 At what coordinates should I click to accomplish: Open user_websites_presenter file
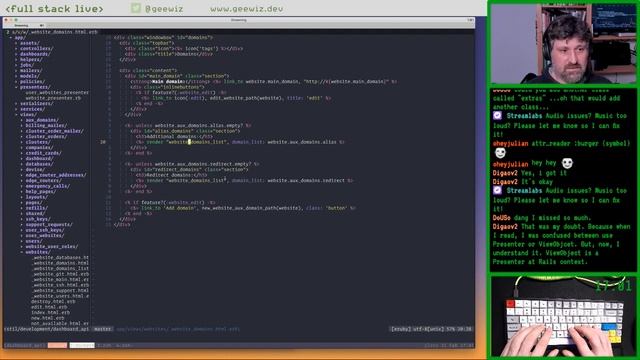(57, 93)
